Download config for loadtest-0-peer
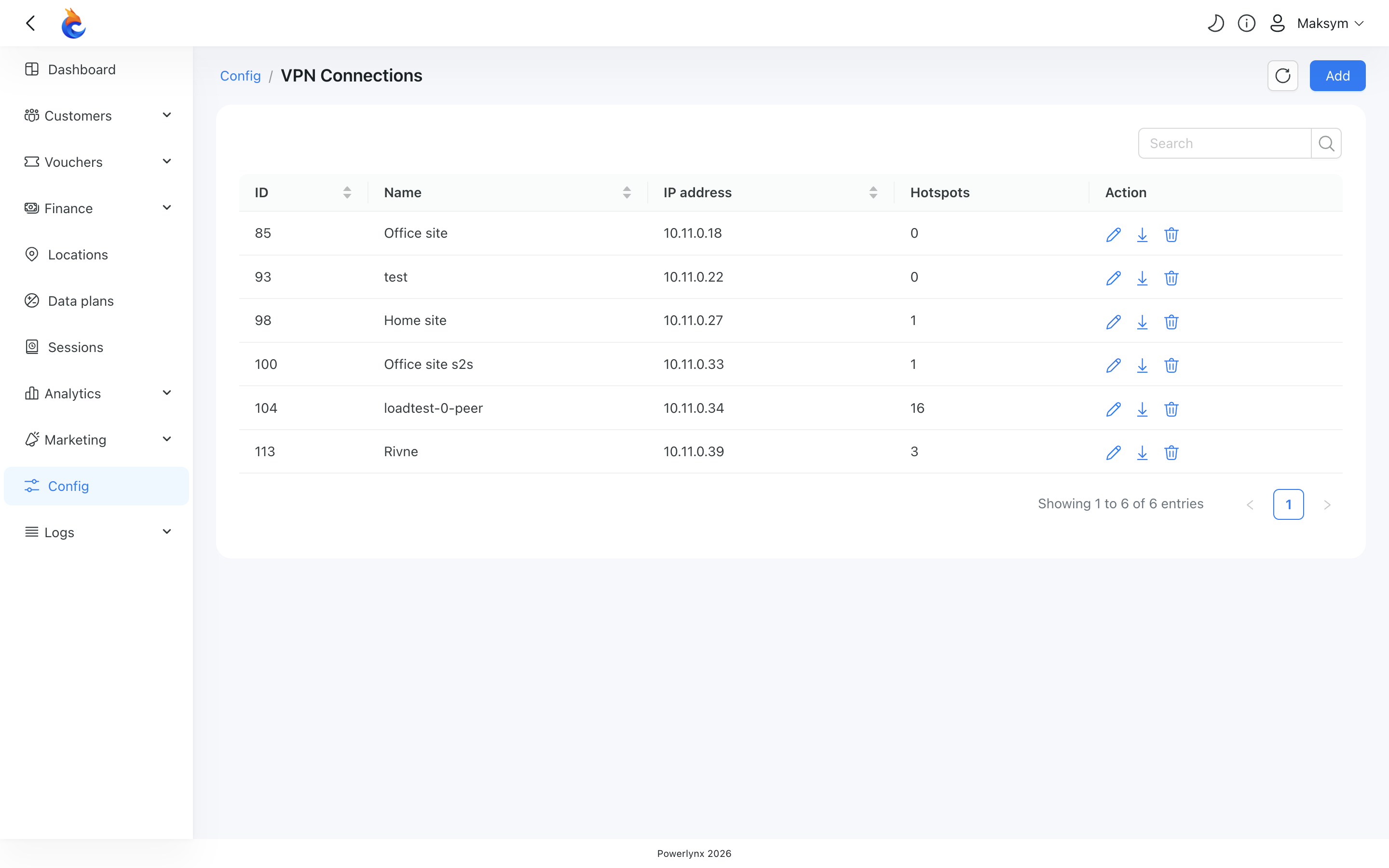The image size is (1389, 868). [1142, 409]
